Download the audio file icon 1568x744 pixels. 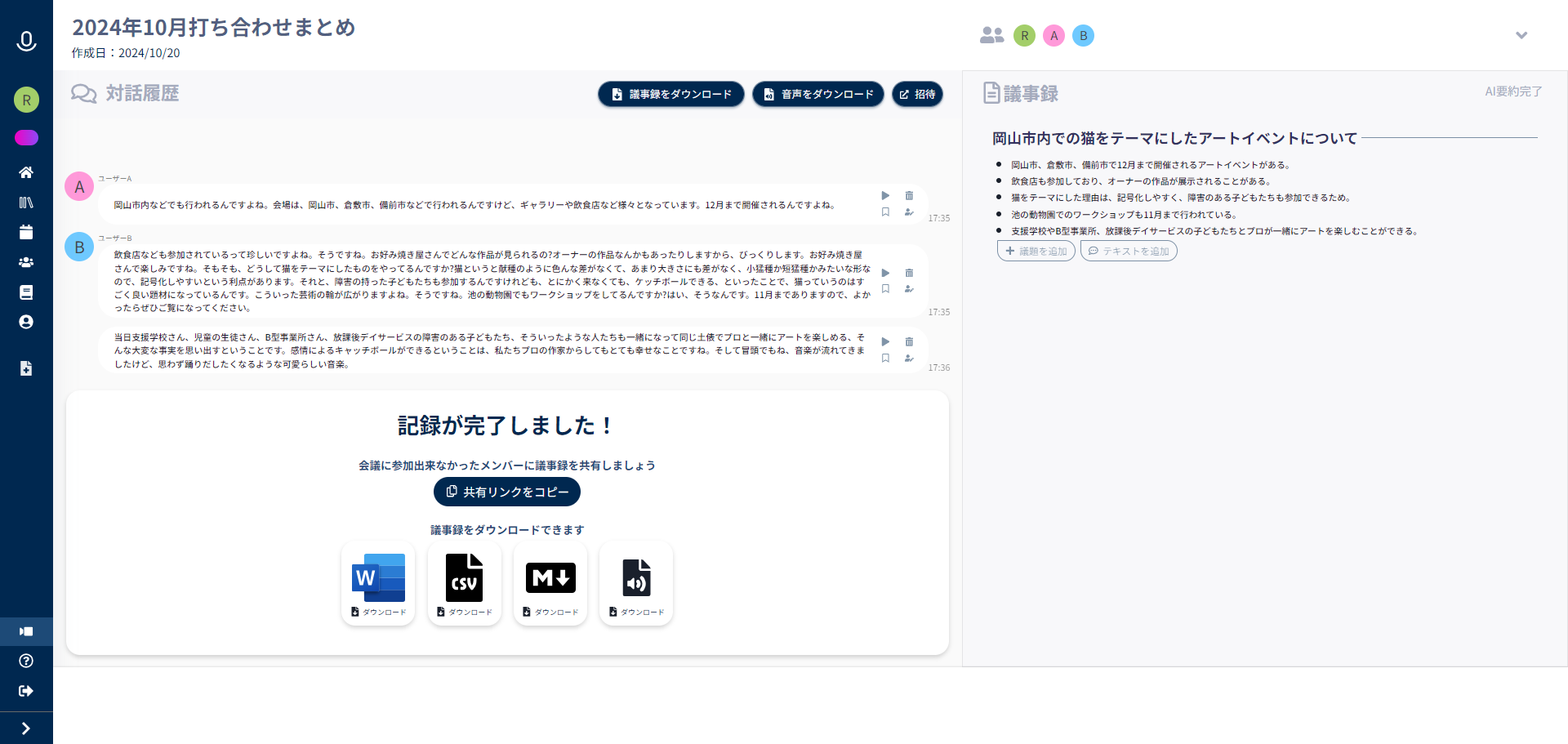click(x=636, y=583)
